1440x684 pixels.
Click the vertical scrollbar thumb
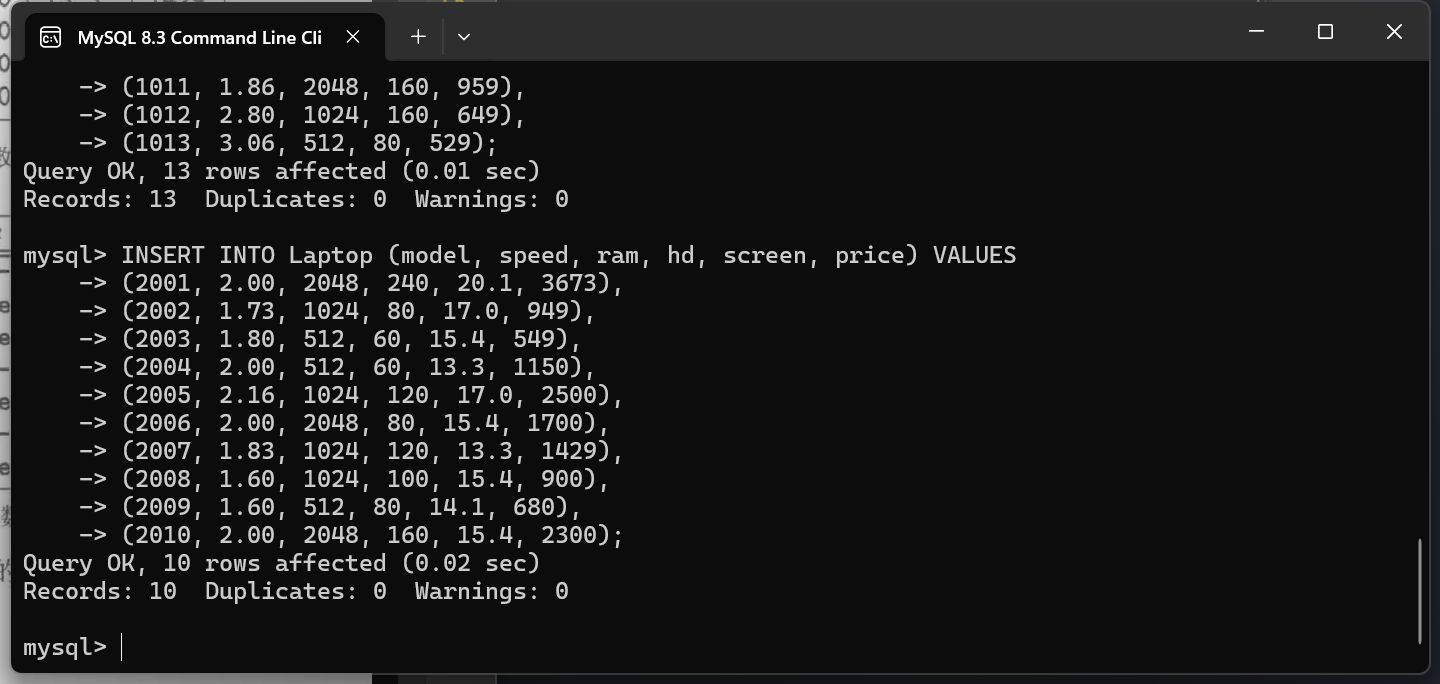click(1420, 591)
